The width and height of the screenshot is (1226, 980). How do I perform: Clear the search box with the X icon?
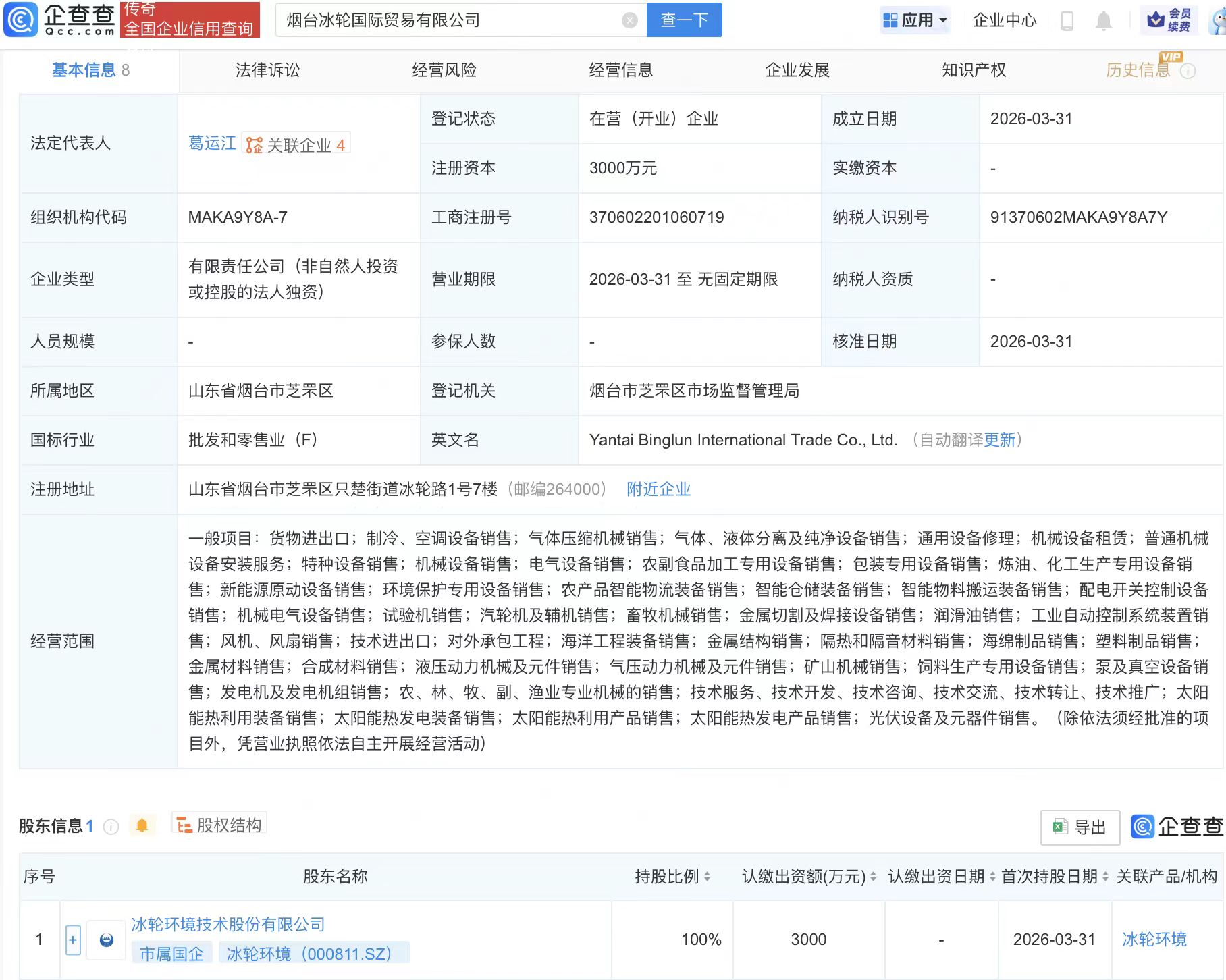tap(629, 20)
